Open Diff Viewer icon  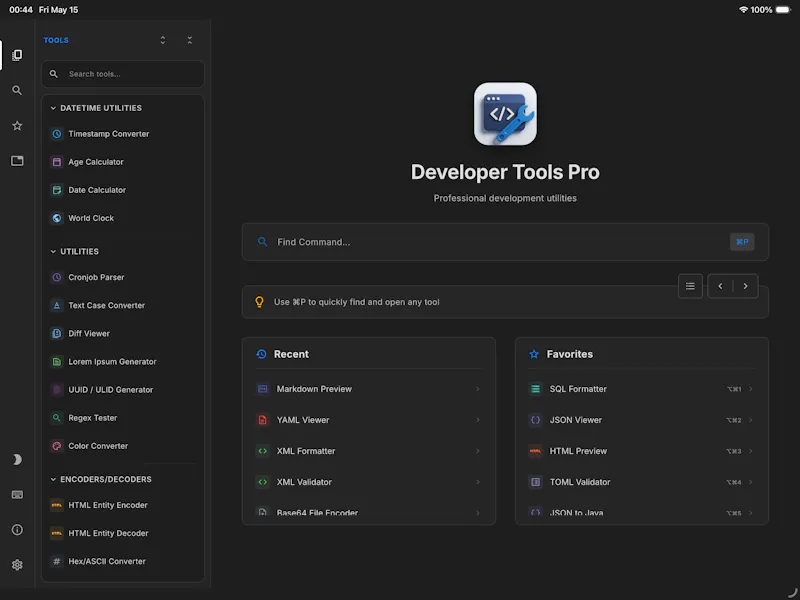57,333
